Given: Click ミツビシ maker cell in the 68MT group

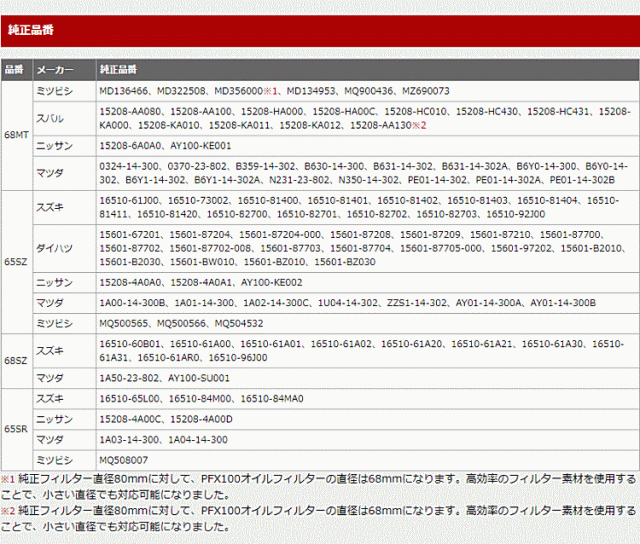Looking at the screenshot, I should [64, 91].
